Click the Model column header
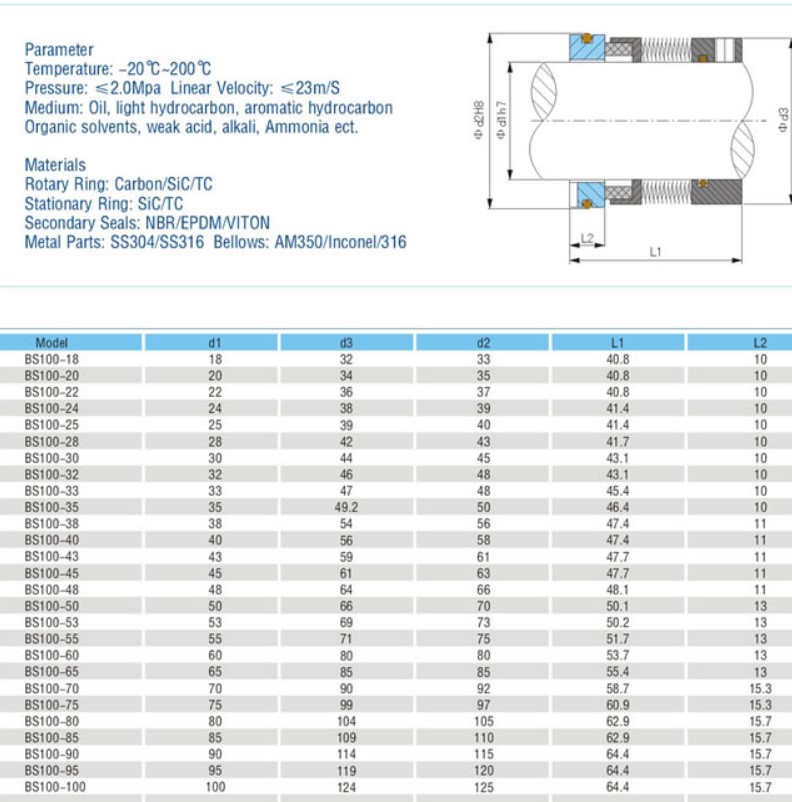Image resolution: width=792 pixels, height=802 pixels. click(50, 343)
